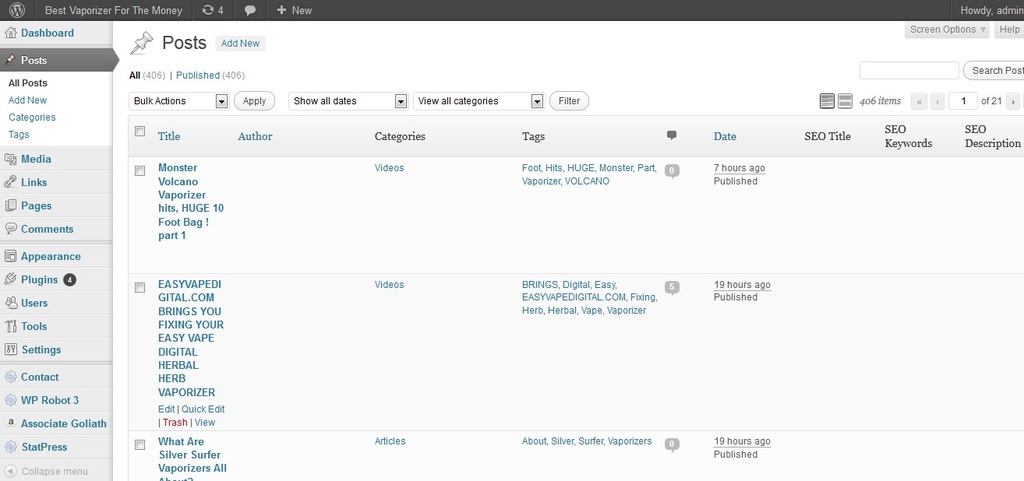The height and width of the screenshot is (481, 1024).
Task: Open Best Vaporizer For The Money site
Action: pos(113,10)
